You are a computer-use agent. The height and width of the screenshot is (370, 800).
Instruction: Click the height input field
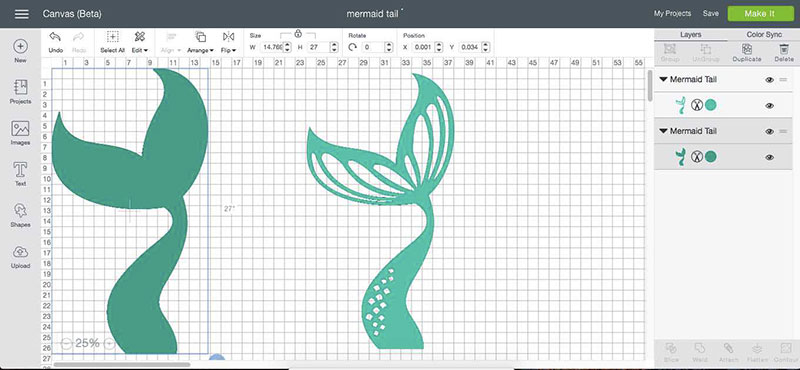click(318, 47)
